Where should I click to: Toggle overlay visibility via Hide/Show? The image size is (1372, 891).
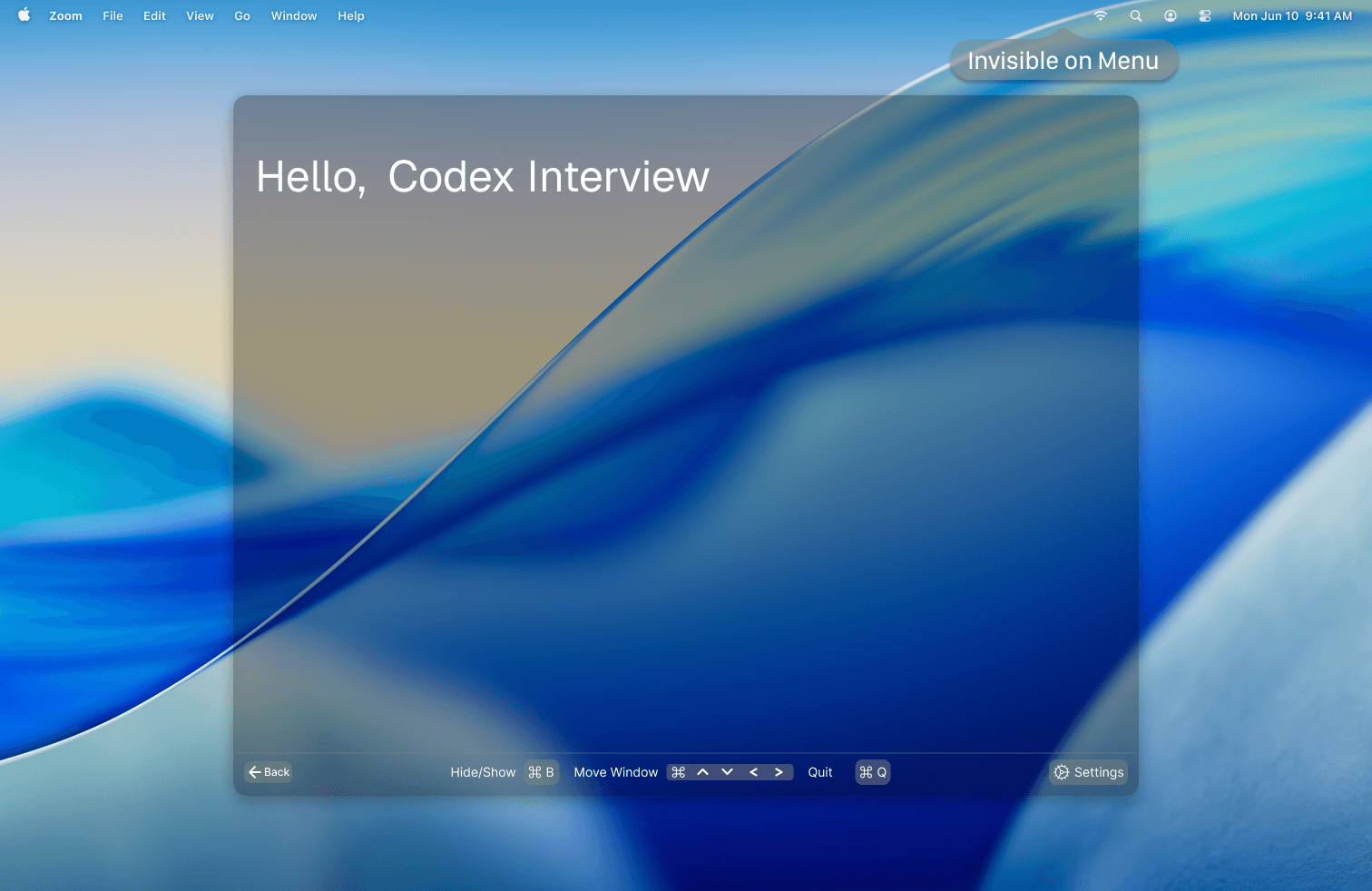click(483, 771)
